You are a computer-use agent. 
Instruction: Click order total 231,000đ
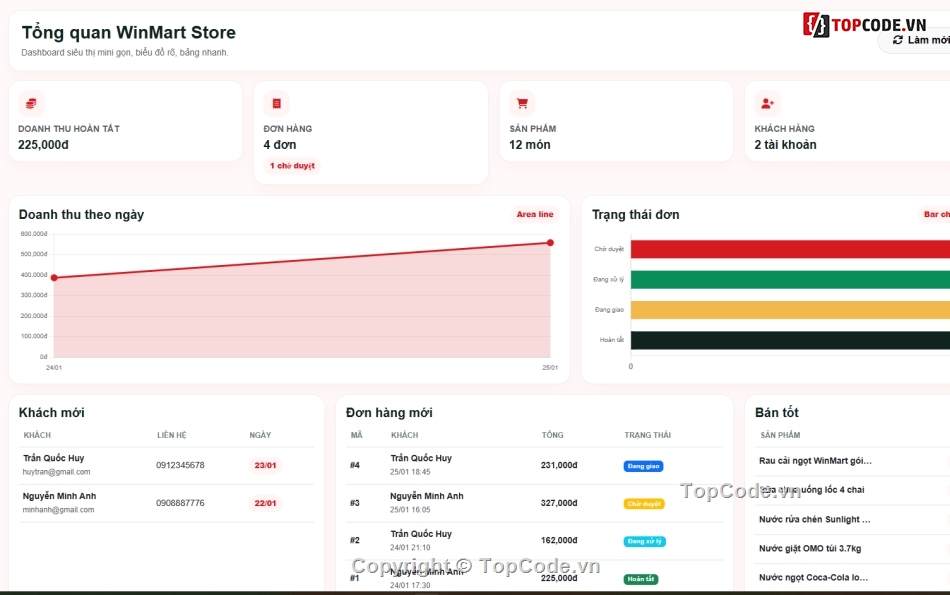[x=559, y=465]
